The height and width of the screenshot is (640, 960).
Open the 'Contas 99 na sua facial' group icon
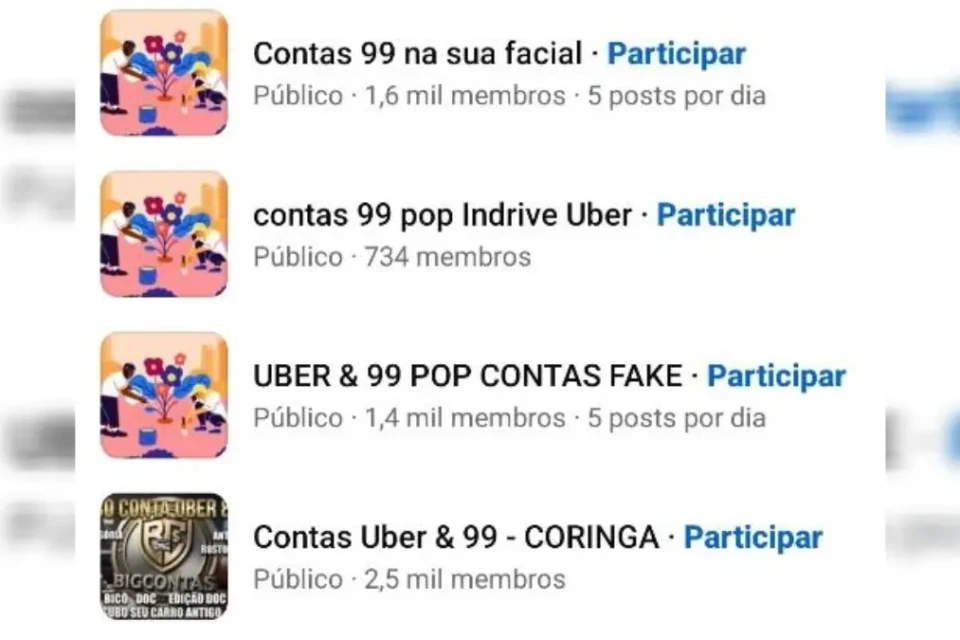click(164, 73)
